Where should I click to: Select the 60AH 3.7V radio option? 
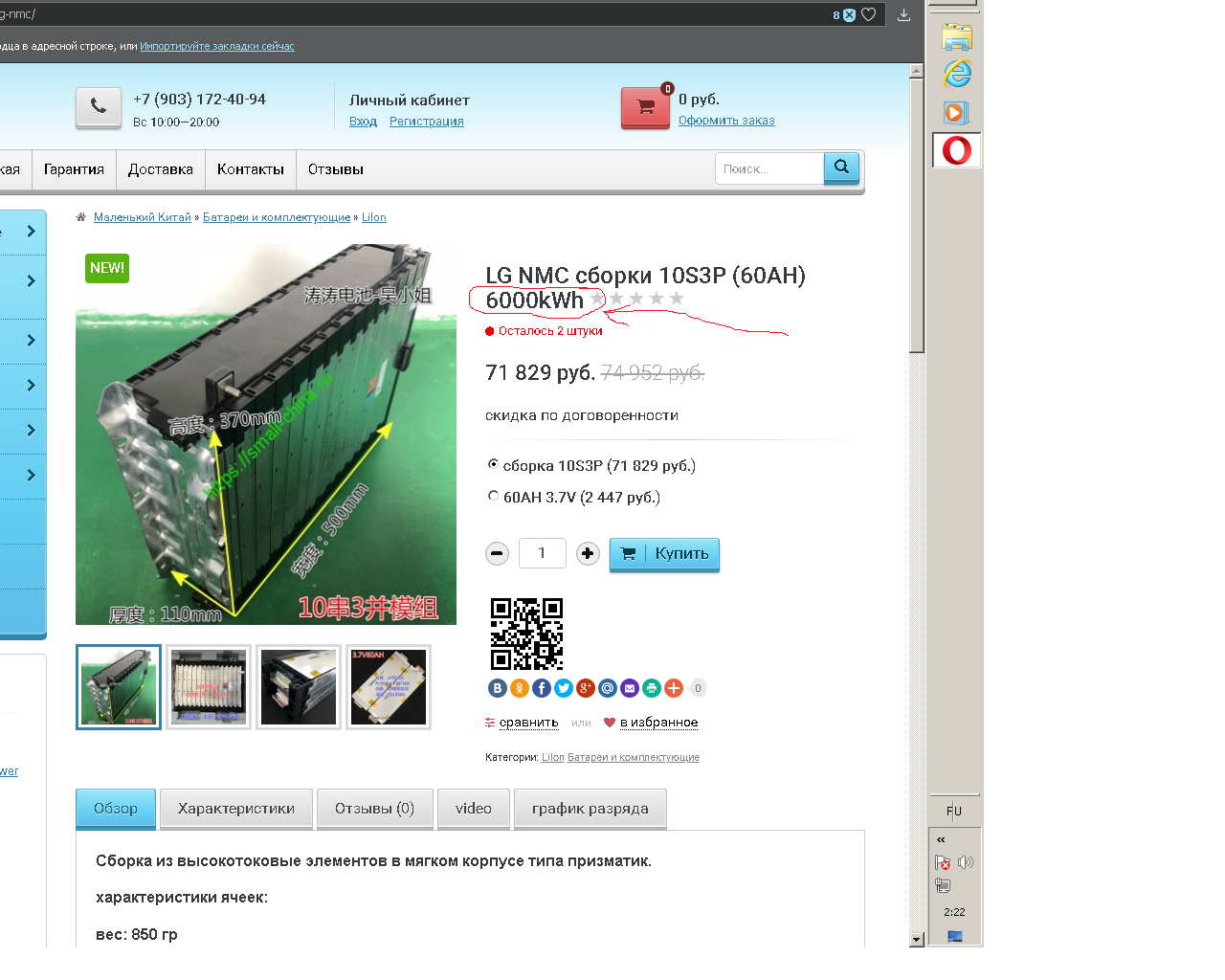point(493,496)
